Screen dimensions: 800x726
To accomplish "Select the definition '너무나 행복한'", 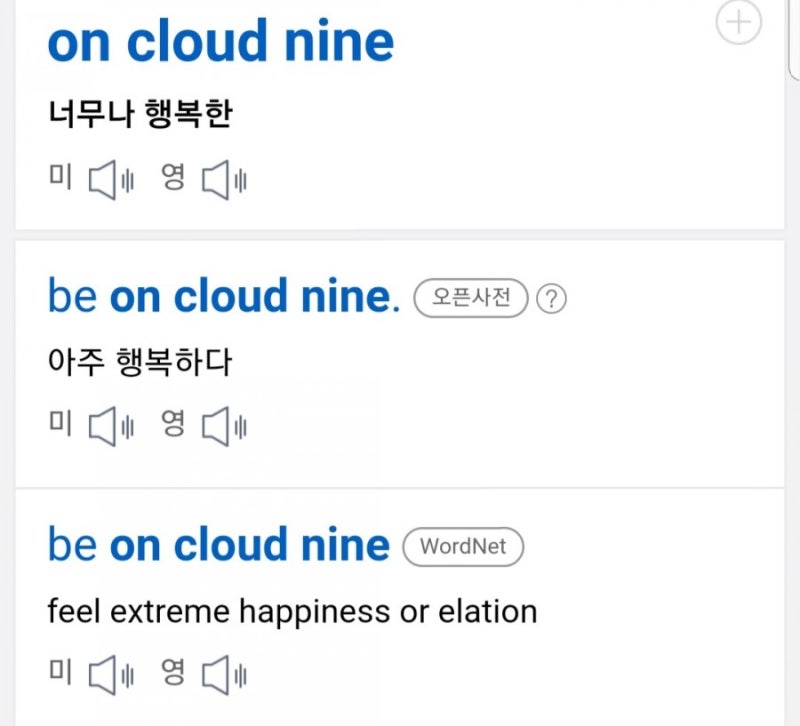I will 140,113.
